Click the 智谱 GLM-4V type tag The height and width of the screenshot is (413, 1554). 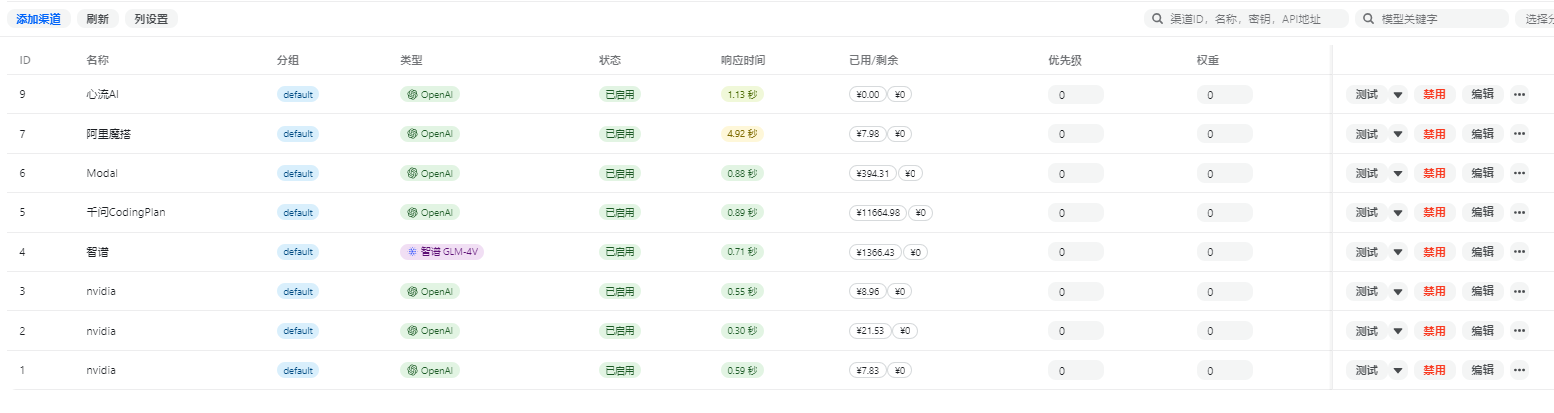442,252
